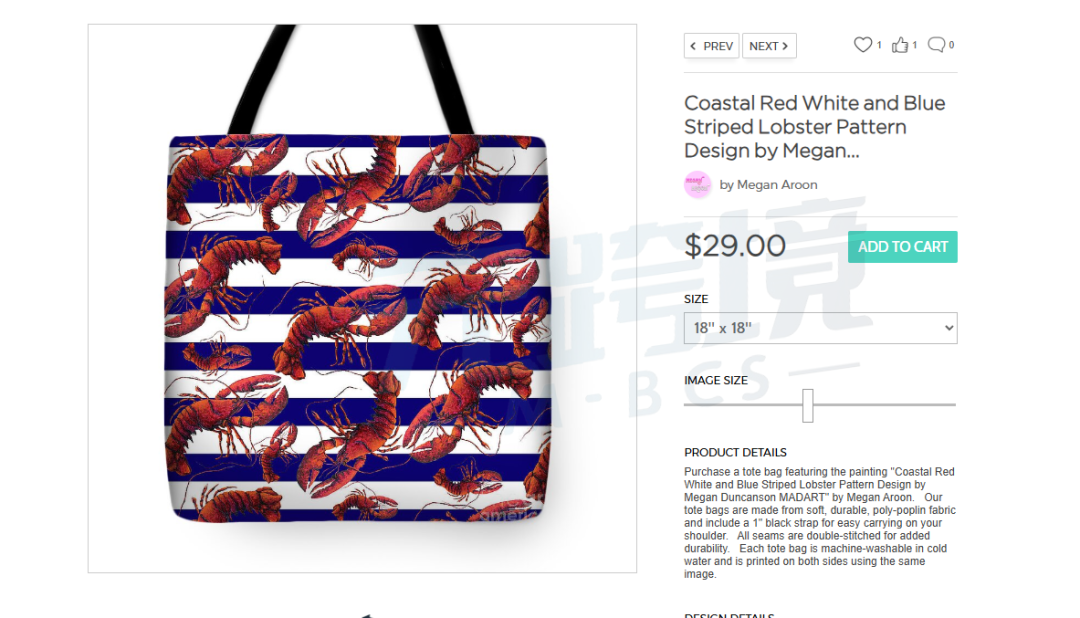Add the tote bag to cart

pos(902,247)
